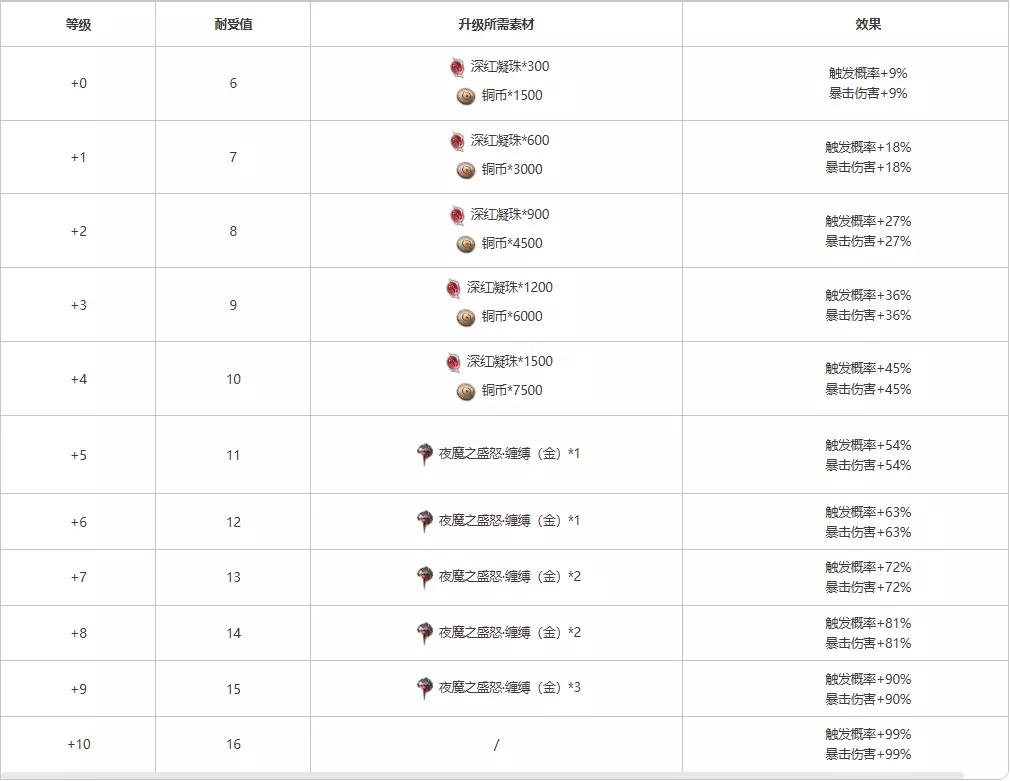Image resolution: width=1010 pixels, height=781 pixels.
Task: Click the 夜魔之盛怒 icon in row +5
Action: coord(424,454)
